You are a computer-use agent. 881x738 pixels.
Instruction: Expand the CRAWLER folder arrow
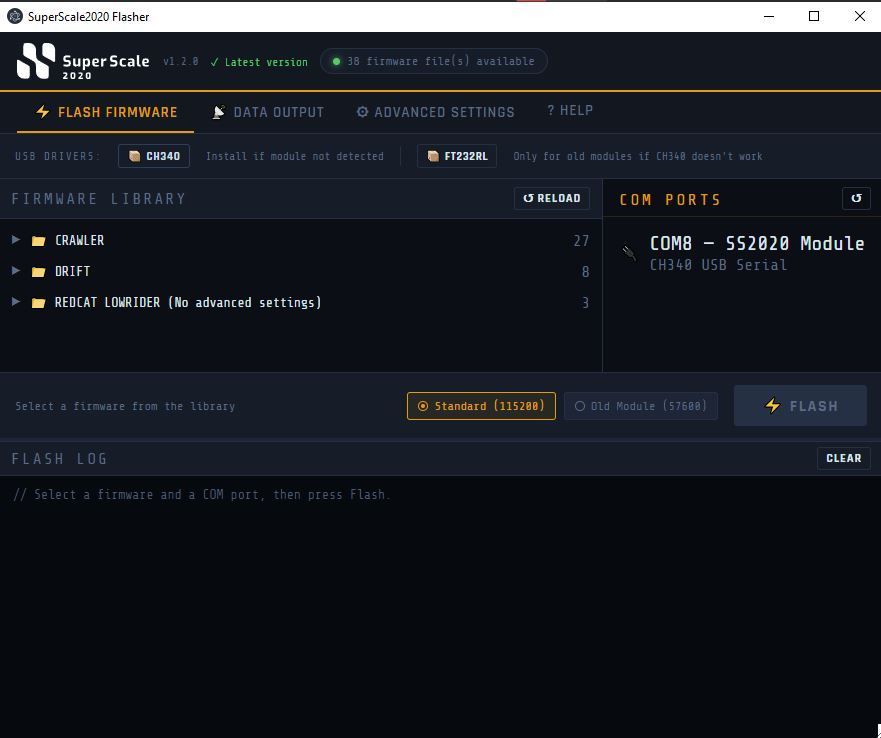(x=16, y=240)
